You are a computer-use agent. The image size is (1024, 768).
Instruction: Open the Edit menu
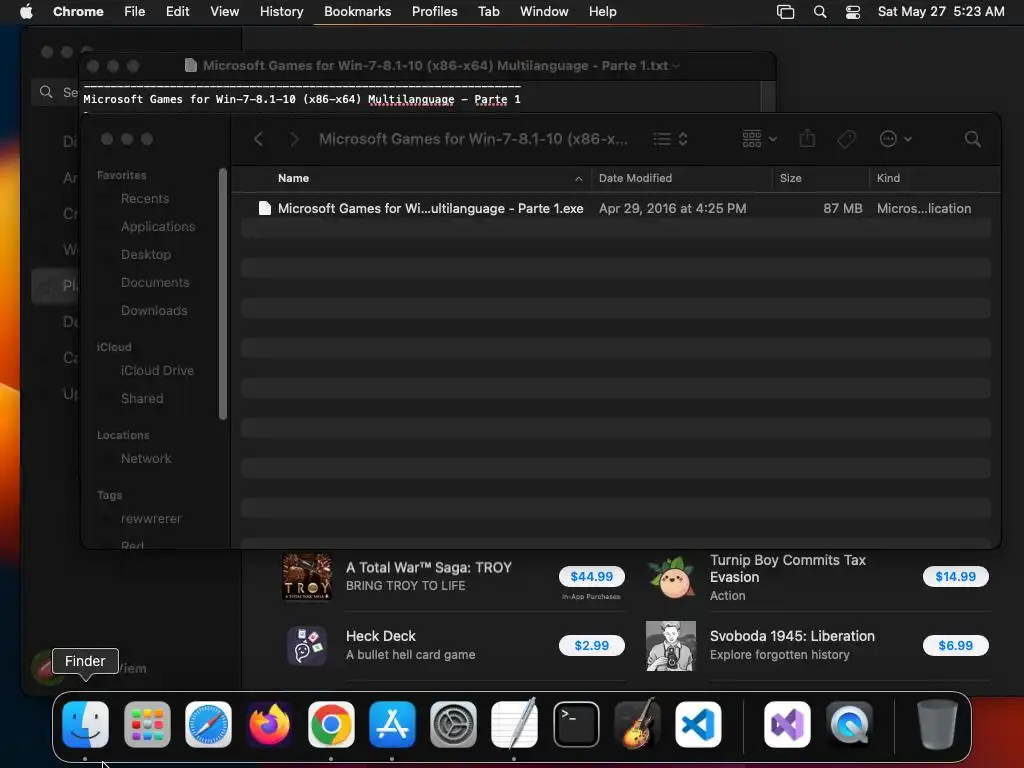(x=178, y=11)
